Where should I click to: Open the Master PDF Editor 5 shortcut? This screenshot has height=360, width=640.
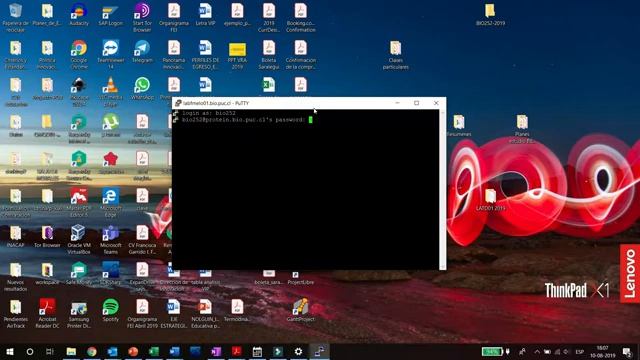coord(79,202)
